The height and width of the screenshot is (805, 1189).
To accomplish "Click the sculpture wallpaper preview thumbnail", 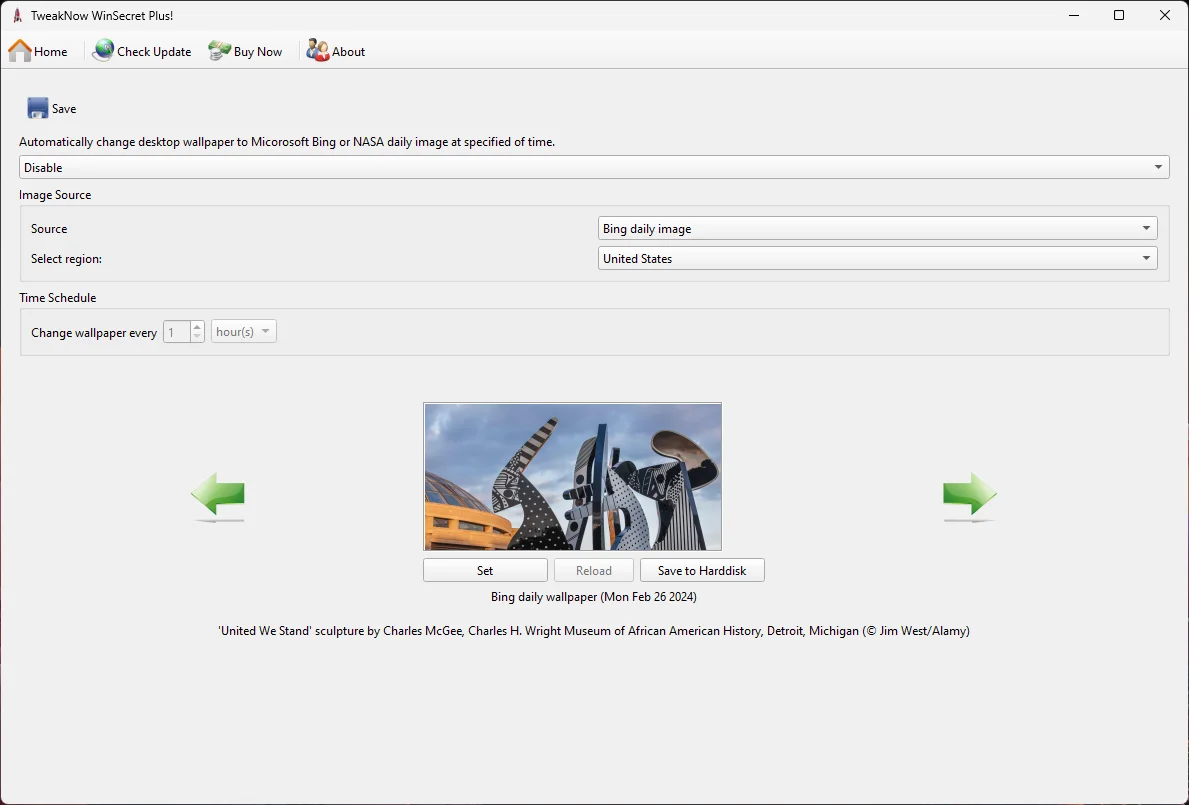I will click(x=572, y=476).
